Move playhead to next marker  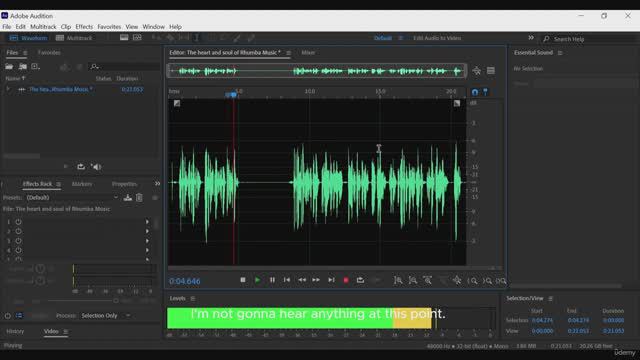[331, 280]
